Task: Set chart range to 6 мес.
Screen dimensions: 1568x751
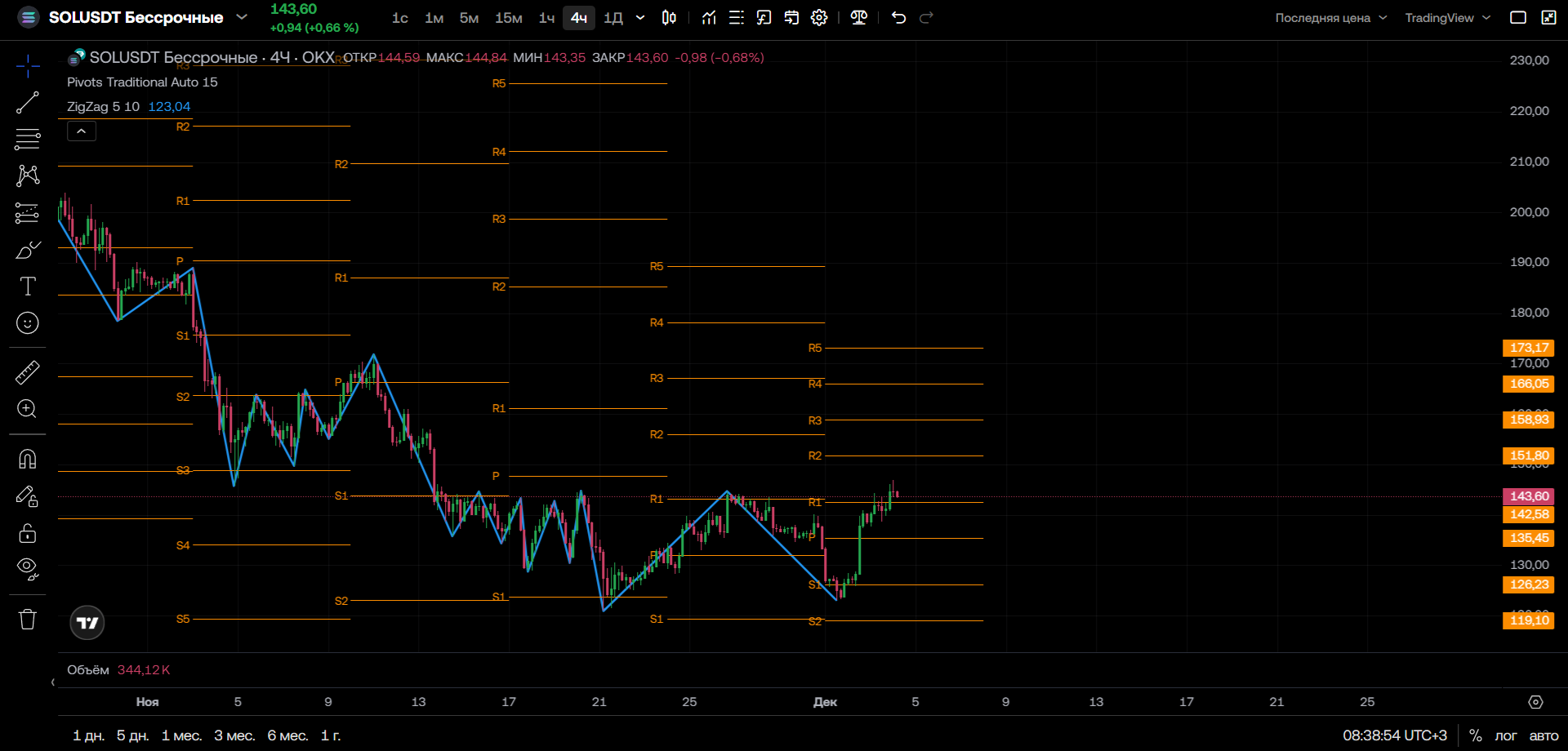Action: click(288, 735)
